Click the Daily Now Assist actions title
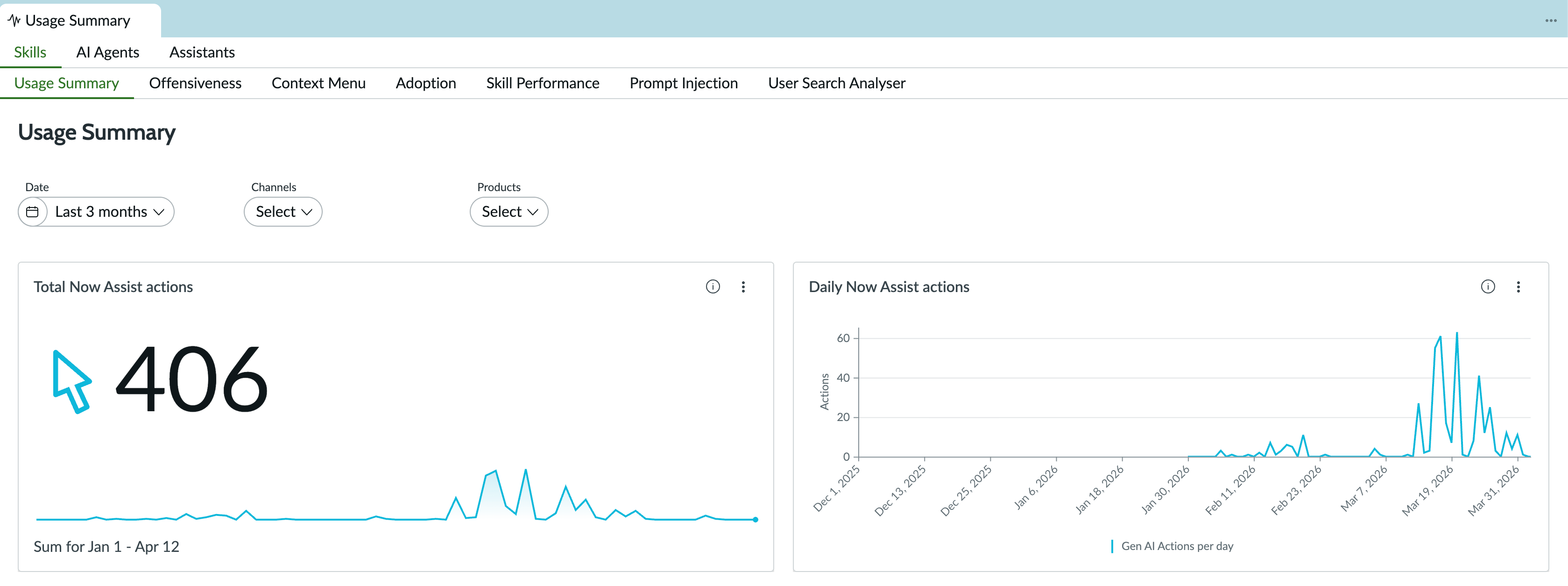The width and height of the screenshot is (1568, 586). pos(889,287)
